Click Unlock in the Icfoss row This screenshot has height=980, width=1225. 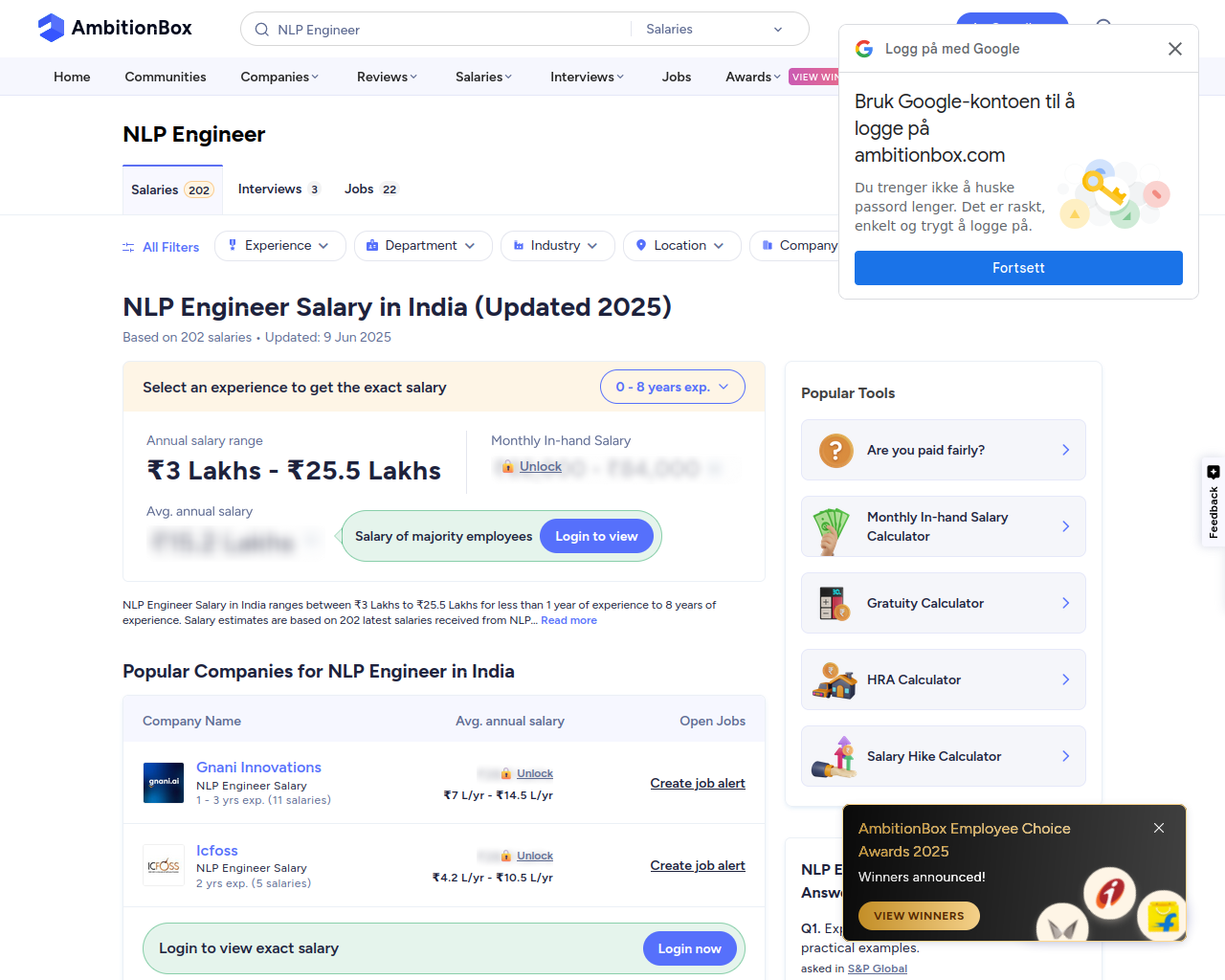(535, 856)
